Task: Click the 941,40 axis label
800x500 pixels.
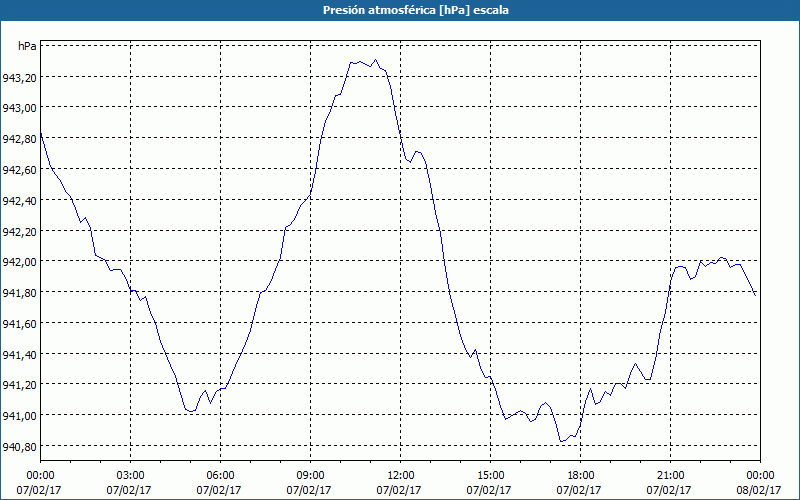Action: [19, 355]
